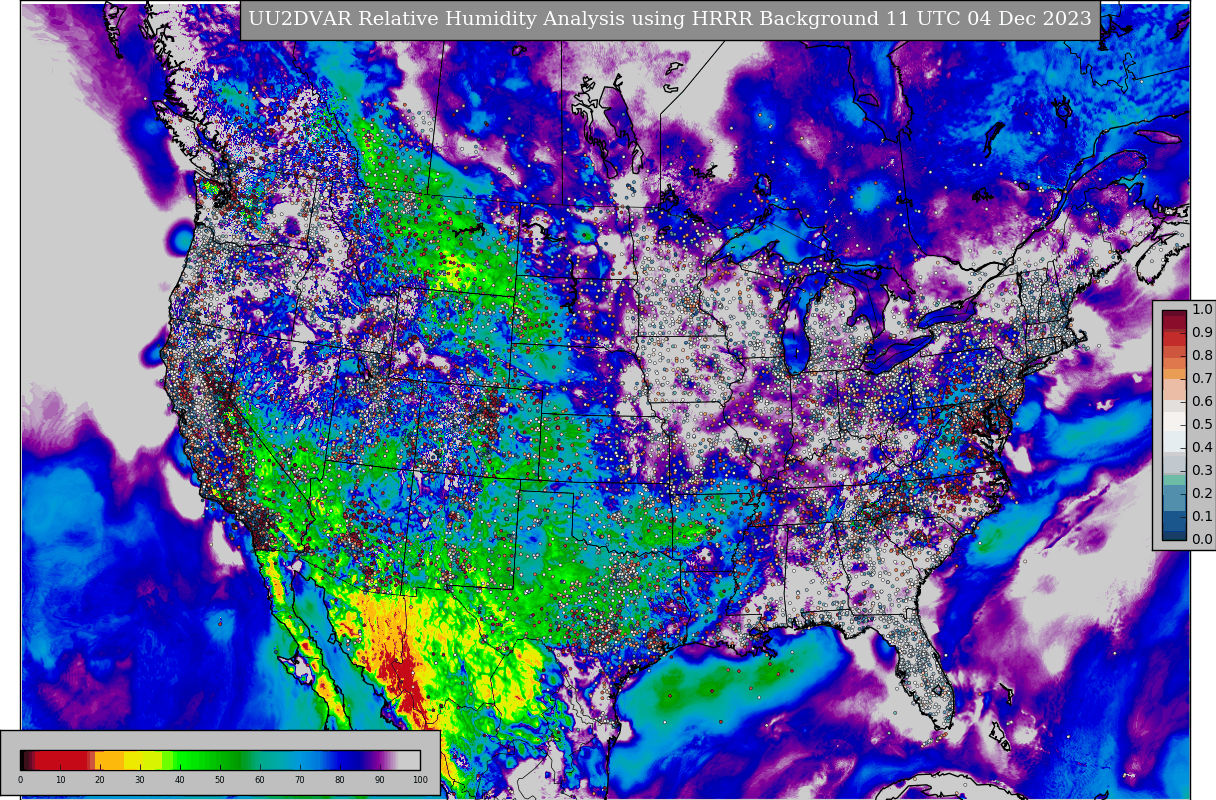This screenshot has height=800, width=1216.
Task: Select the 1.0 label on right scale
Action: click(1202, 310)
